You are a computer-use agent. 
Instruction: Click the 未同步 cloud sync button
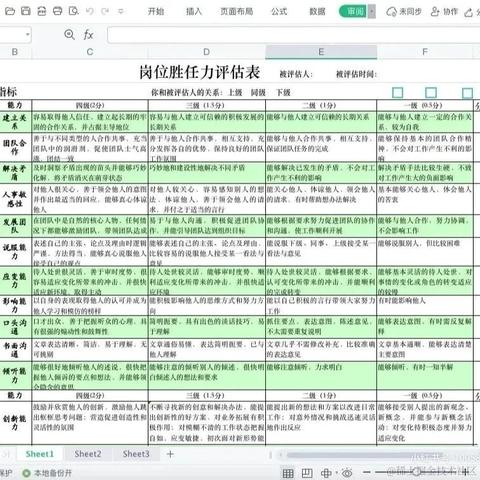click(404, 12)
